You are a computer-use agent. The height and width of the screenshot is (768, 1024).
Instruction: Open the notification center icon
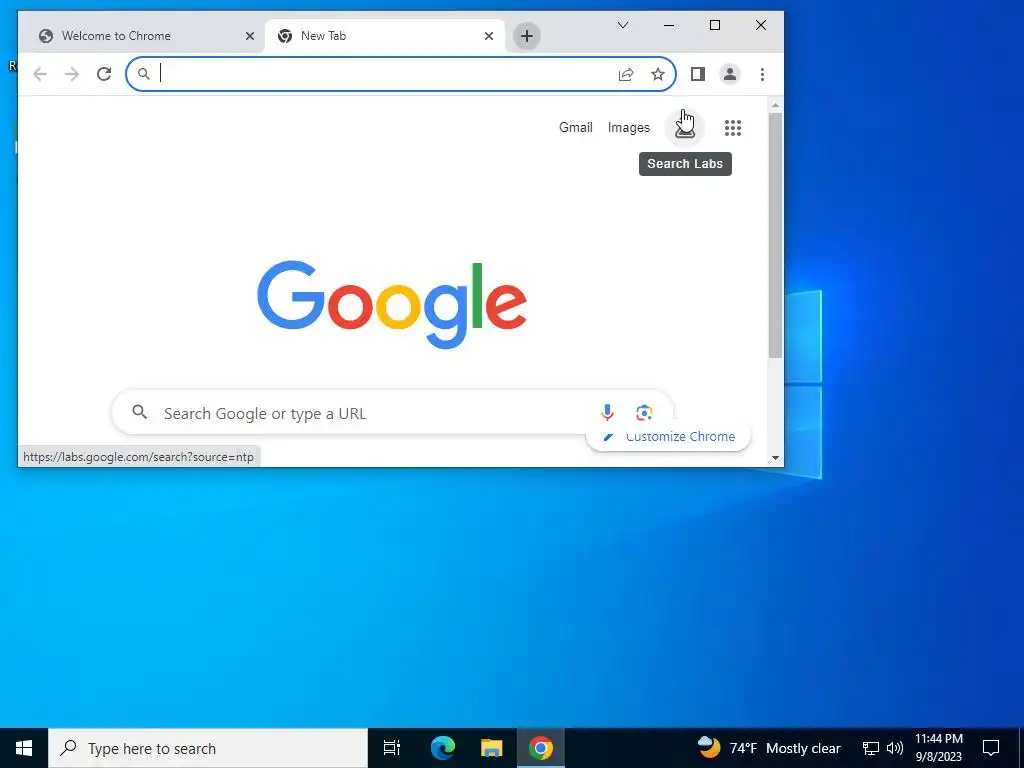coord(991,748)
